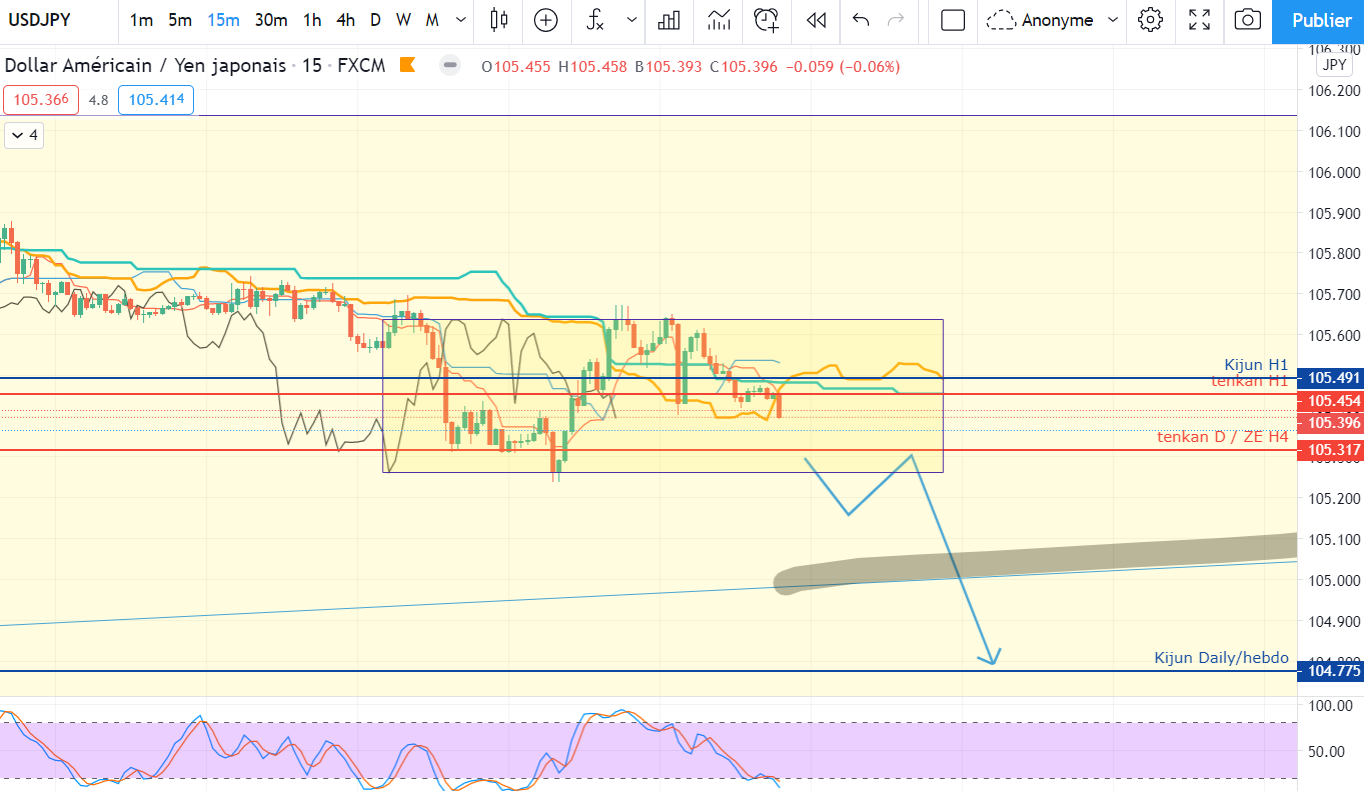Expand the timeframe list chevron
The width and height of the screenshot is (1364, 791).
click(460, 20)
